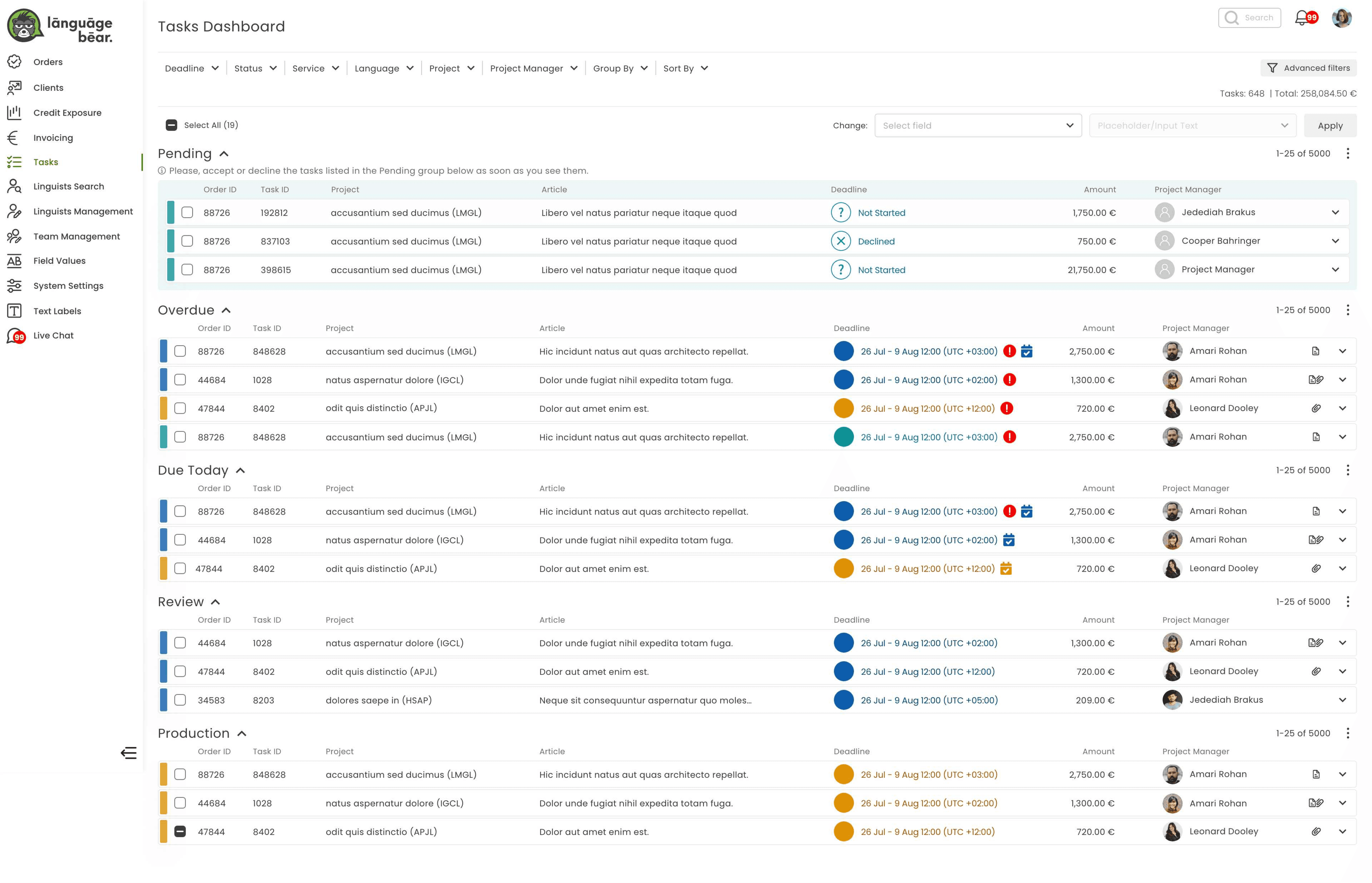
Task: Click the Advanced filters funnel icon
Action: [1272, 68]
